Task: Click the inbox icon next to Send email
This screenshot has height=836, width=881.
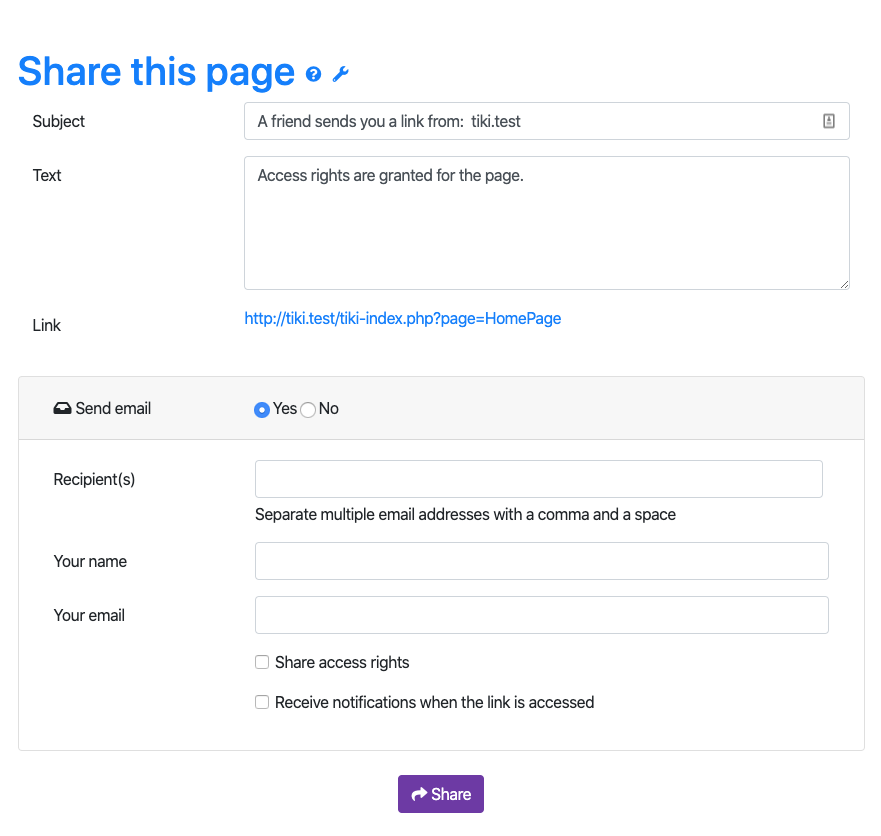Action: [62, 408]
